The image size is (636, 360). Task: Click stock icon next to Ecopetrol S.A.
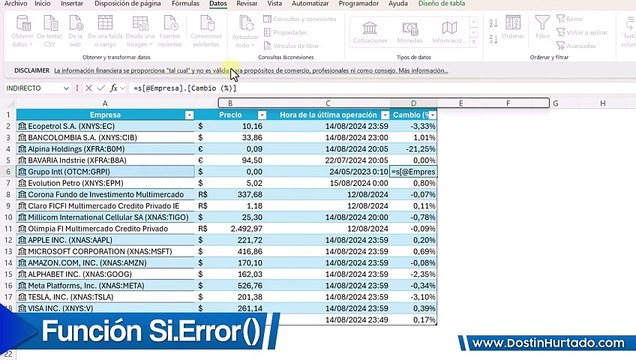(22, 126)
